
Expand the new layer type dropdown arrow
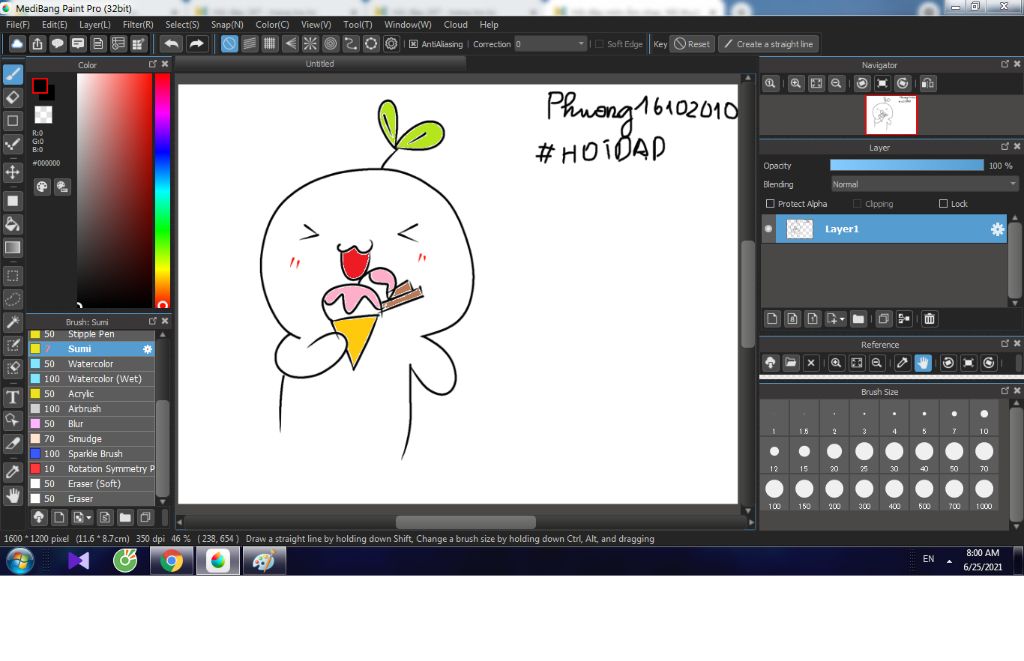coord(842,319)
